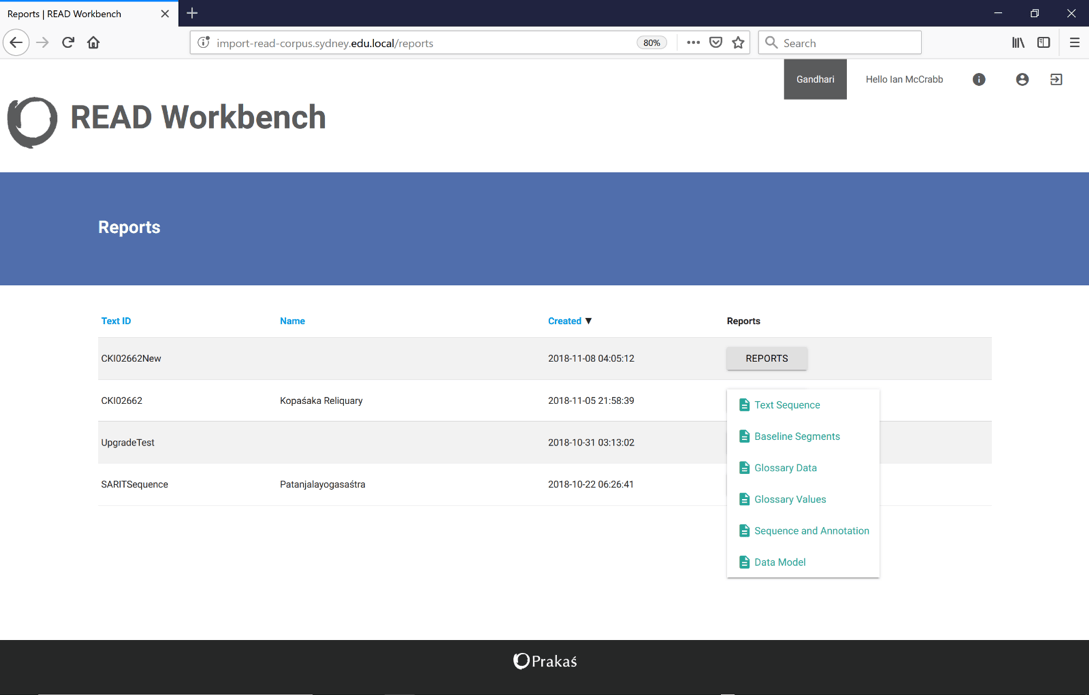Screen dimensions: 1089x695
Task: Bookmark this page with the star icon
Action: tap(738, 42)
